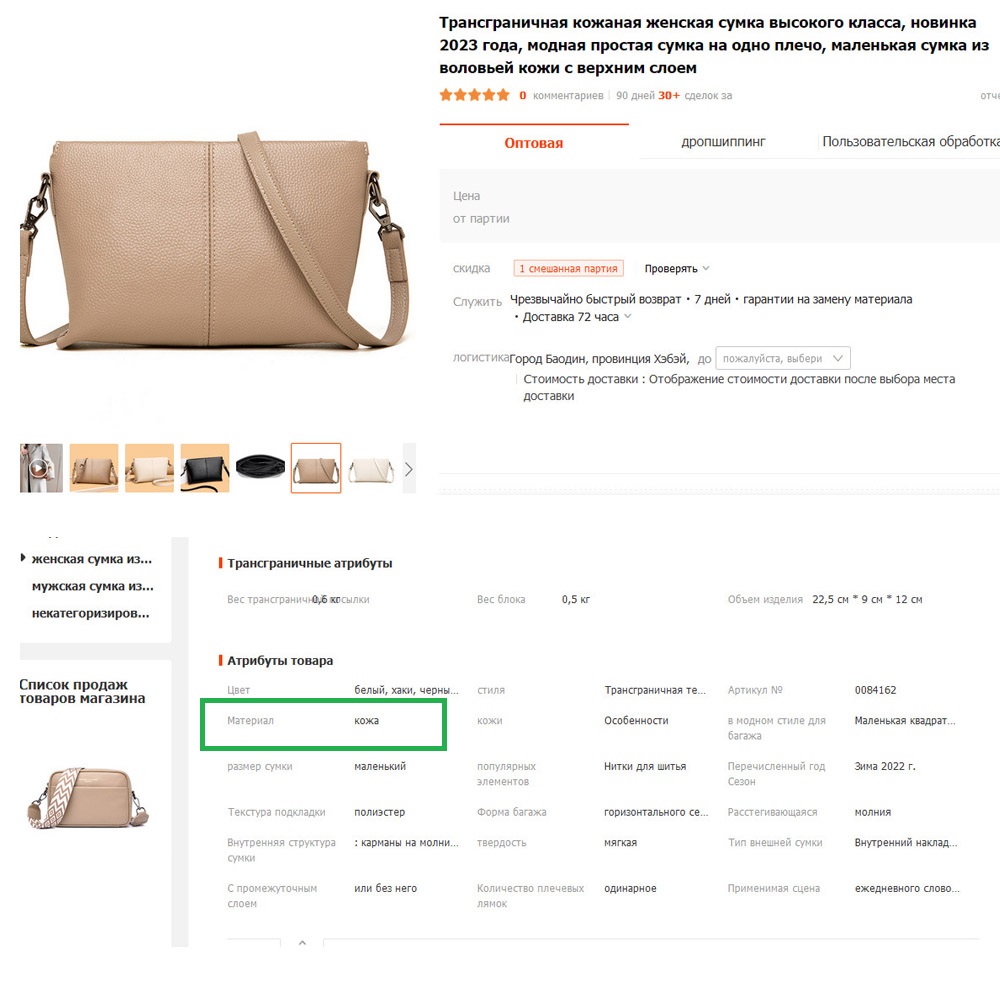Expand service details arrow after Доставка 72 часа
The image size is (1000, 1000).
coord(628,316)
